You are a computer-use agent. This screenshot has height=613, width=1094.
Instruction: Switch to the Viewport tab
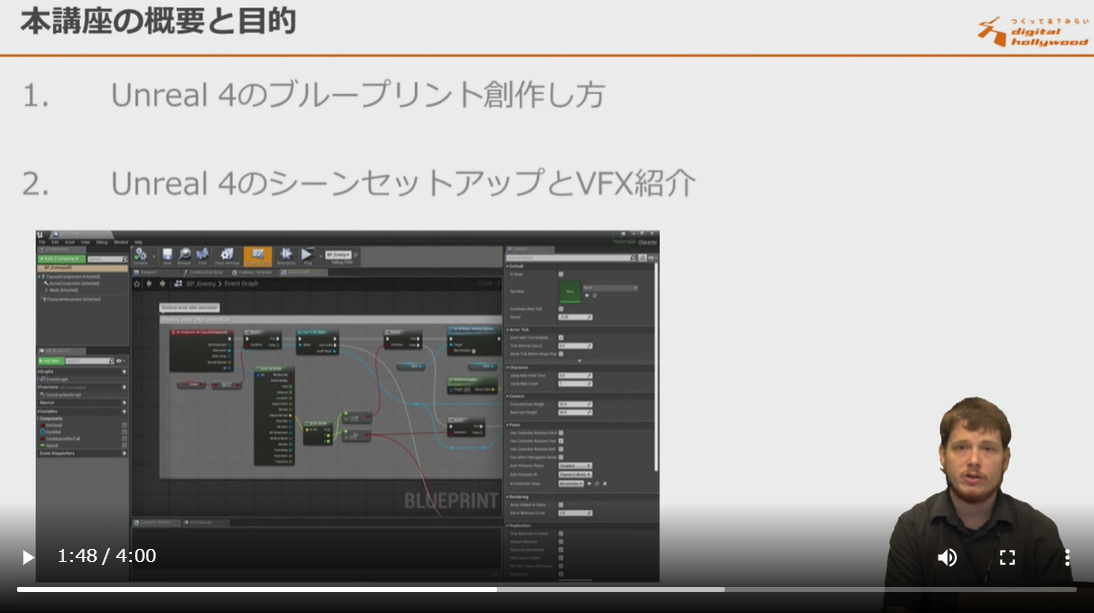pyautogui.click(x=148, y=272)
